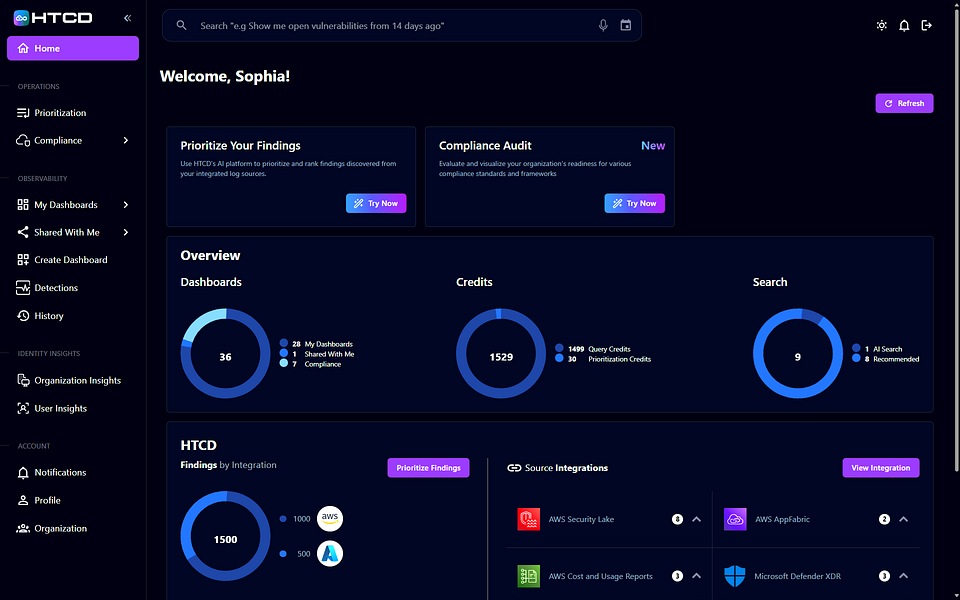
Task: Open the calendar icon in the search bar
Action: click(x=626, y=25)
